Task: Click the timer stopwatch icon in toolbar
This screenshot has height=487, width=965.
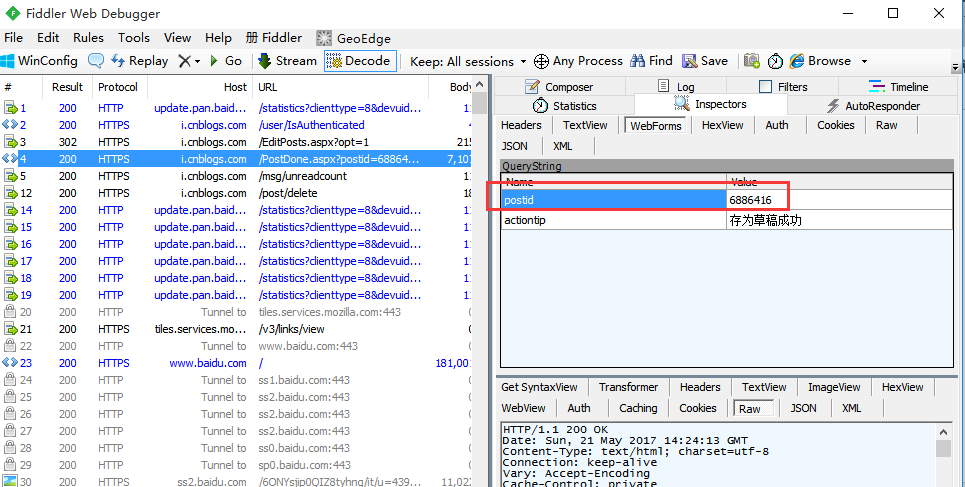Action: click(775, 61)
